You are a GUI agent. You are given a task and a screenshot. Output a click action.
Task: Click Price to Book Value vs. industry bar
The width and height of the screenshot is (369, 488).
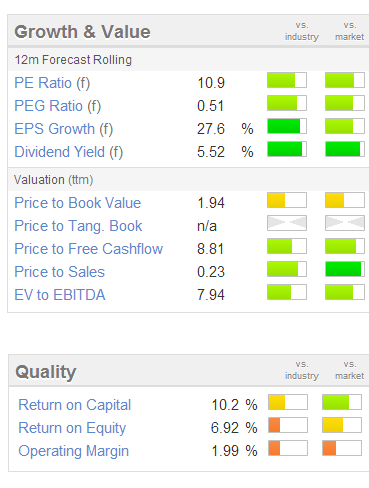tap(287, 200)
